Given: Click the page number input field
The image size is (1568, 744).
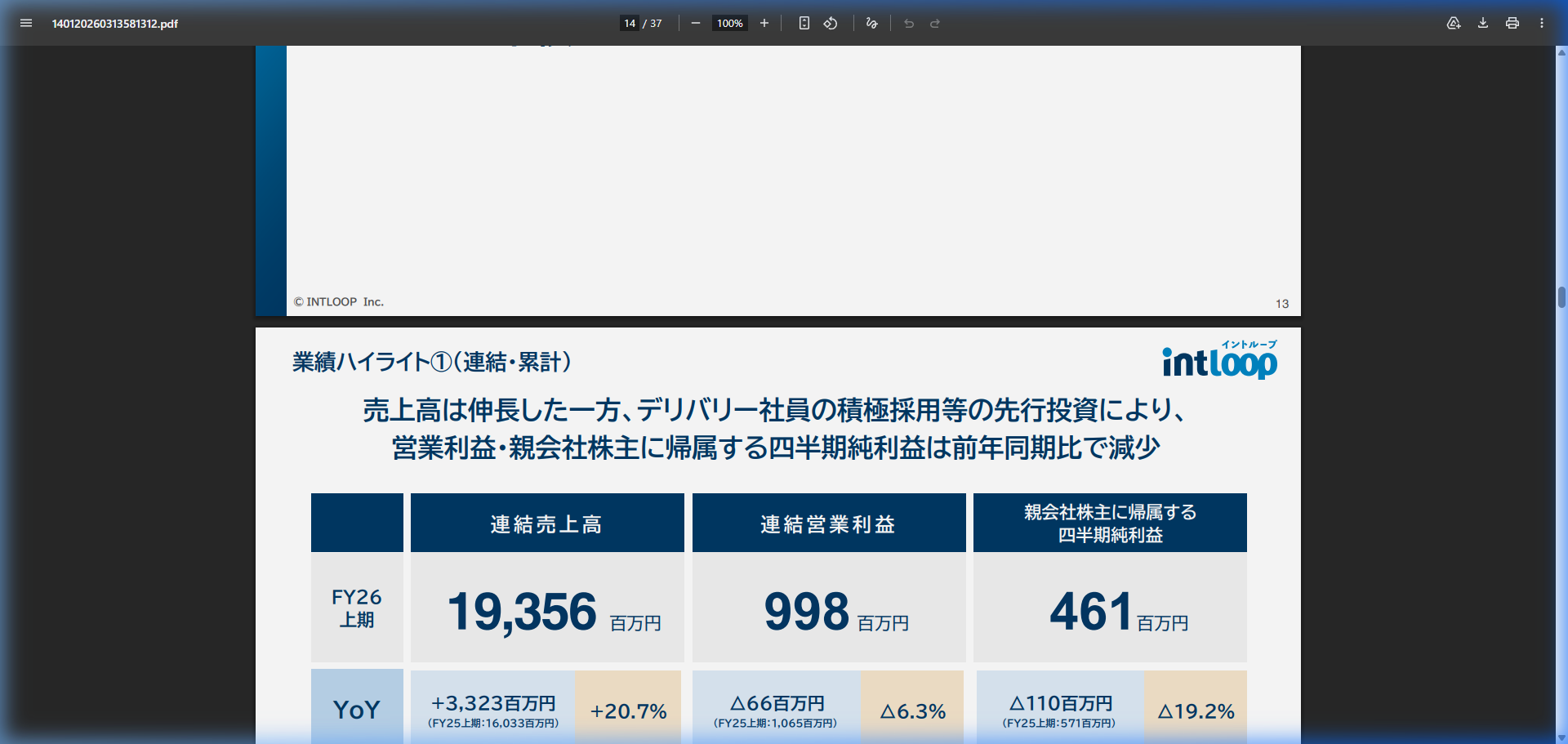Looking at the screenshot, I should pyautogui.click(x=629, y=23).
